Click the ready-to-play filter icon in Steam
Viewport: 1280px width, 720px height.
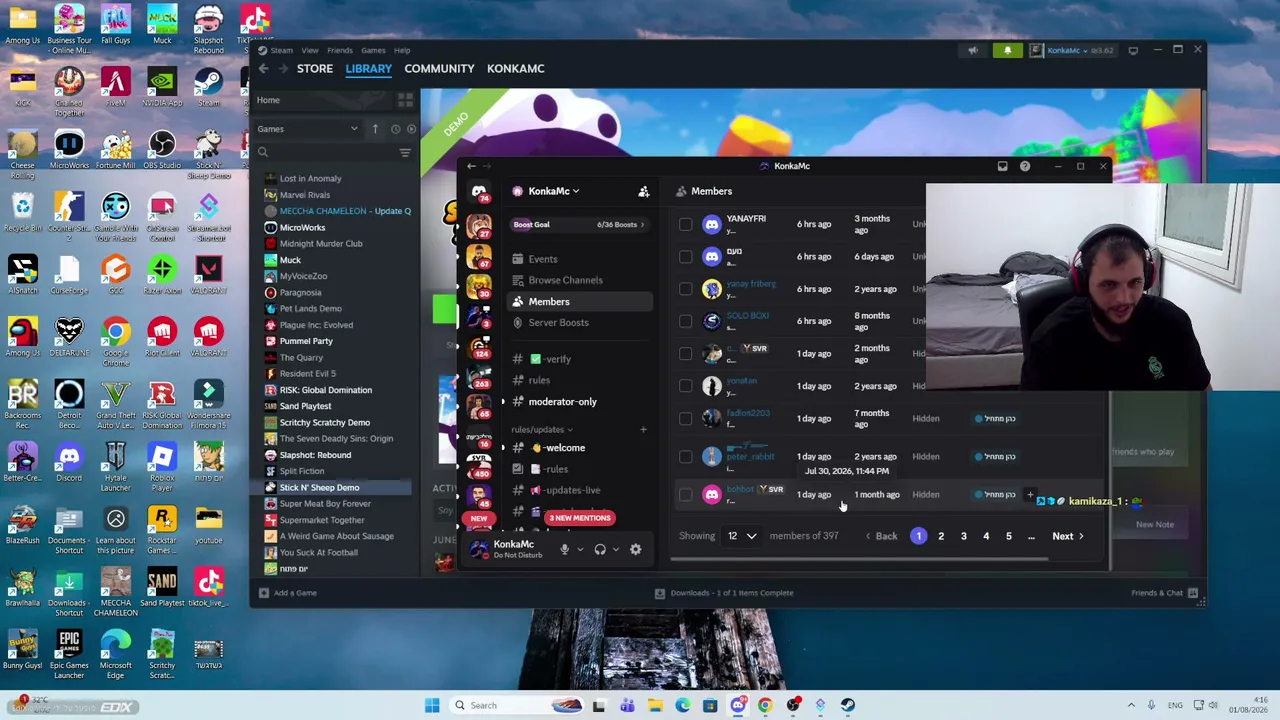(411, 129)
